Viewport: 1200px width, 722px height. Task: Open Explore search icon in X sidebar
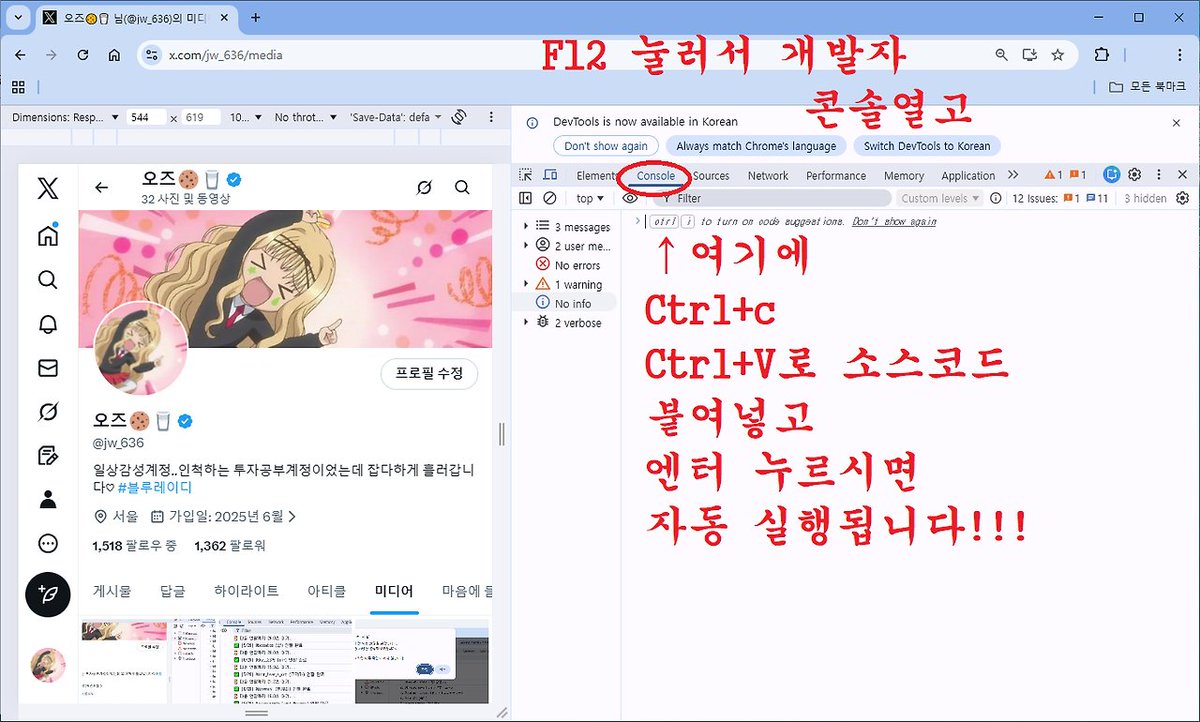pos(47,279)
